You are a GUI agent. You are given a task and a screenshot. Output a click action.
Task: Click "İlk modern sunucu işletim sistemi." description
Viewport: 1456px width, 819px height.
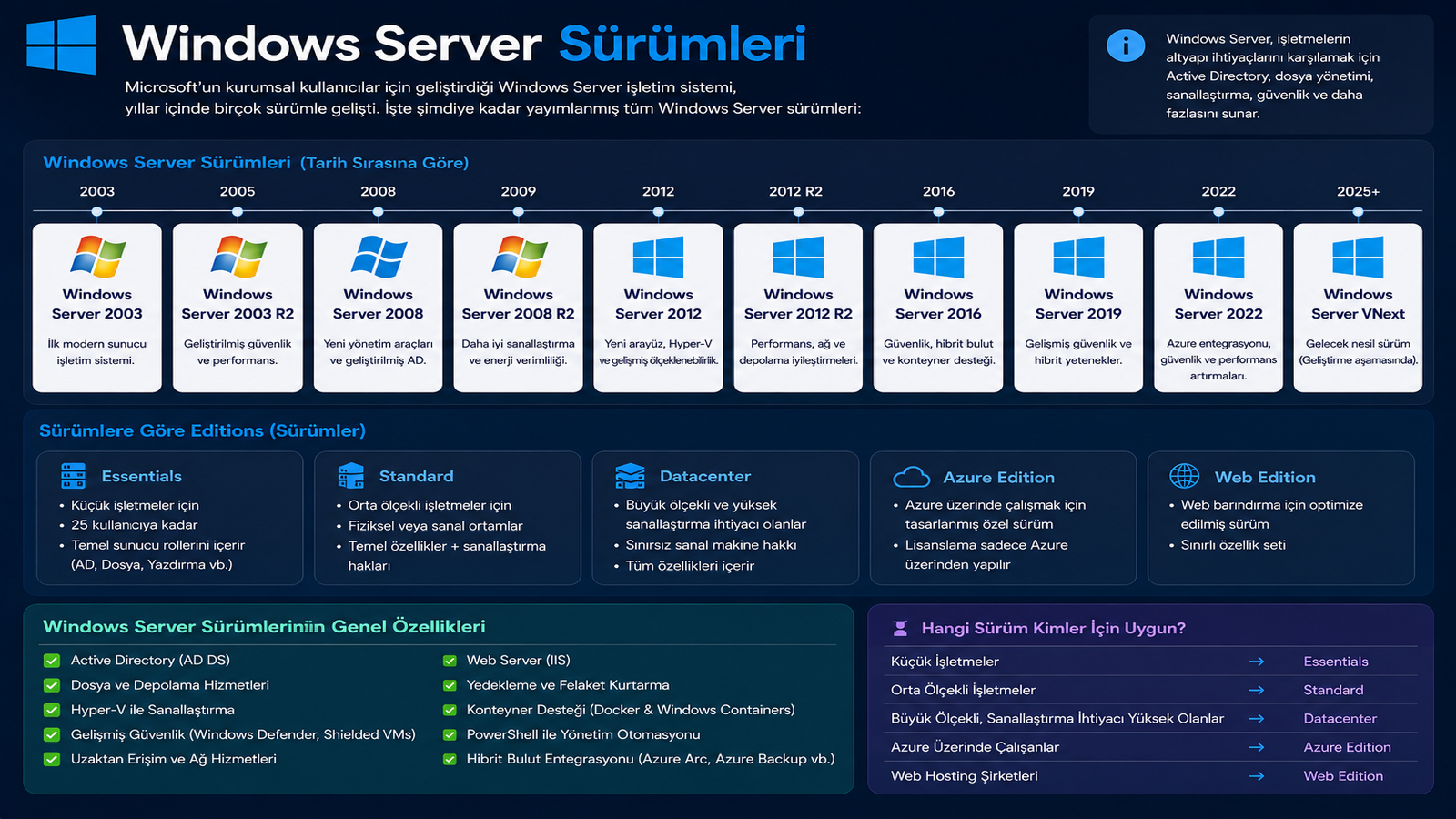tap(96, 352)
